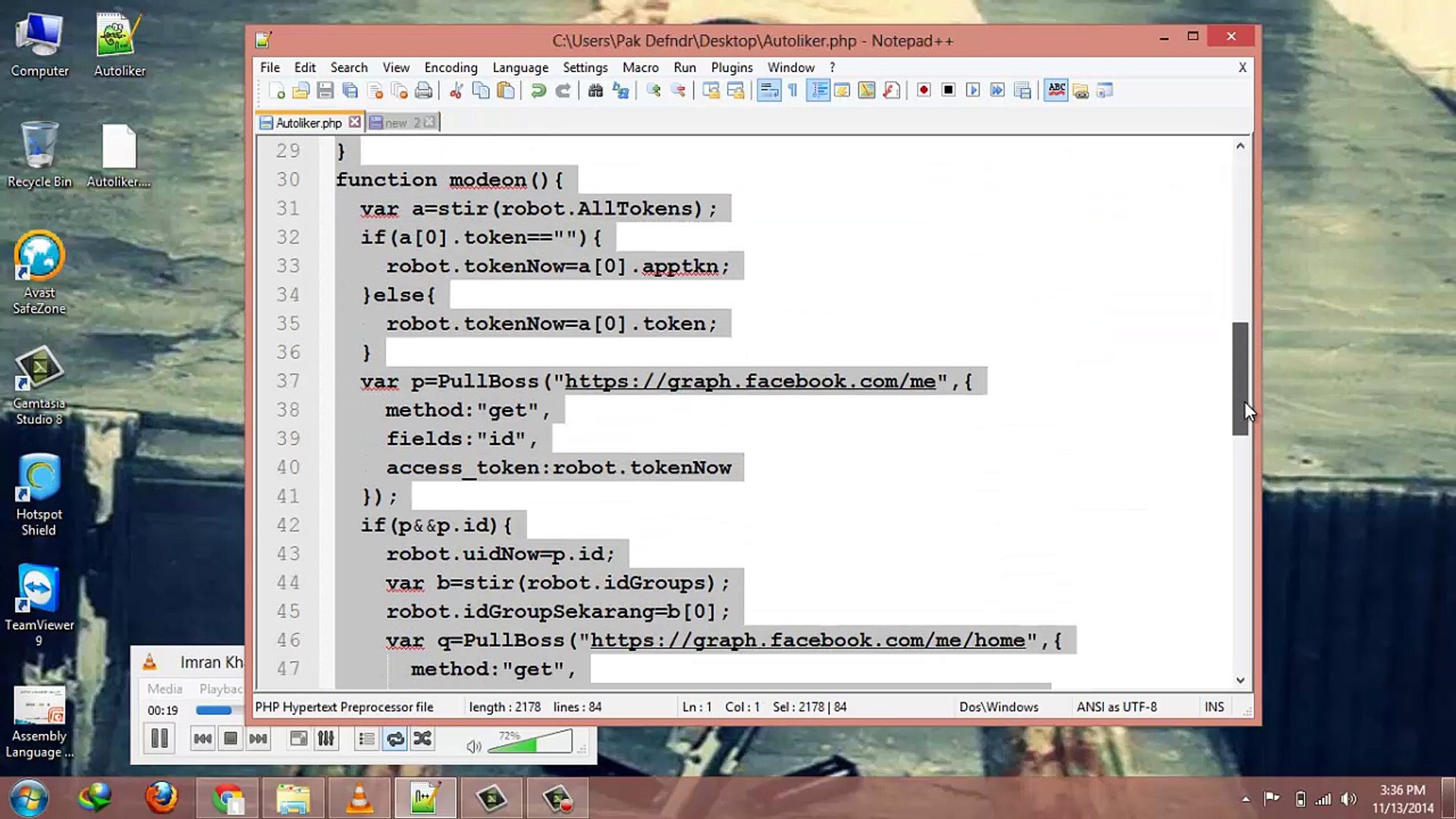
Task: Toggle spell check ABC button
Action: tap(1056, 90)
